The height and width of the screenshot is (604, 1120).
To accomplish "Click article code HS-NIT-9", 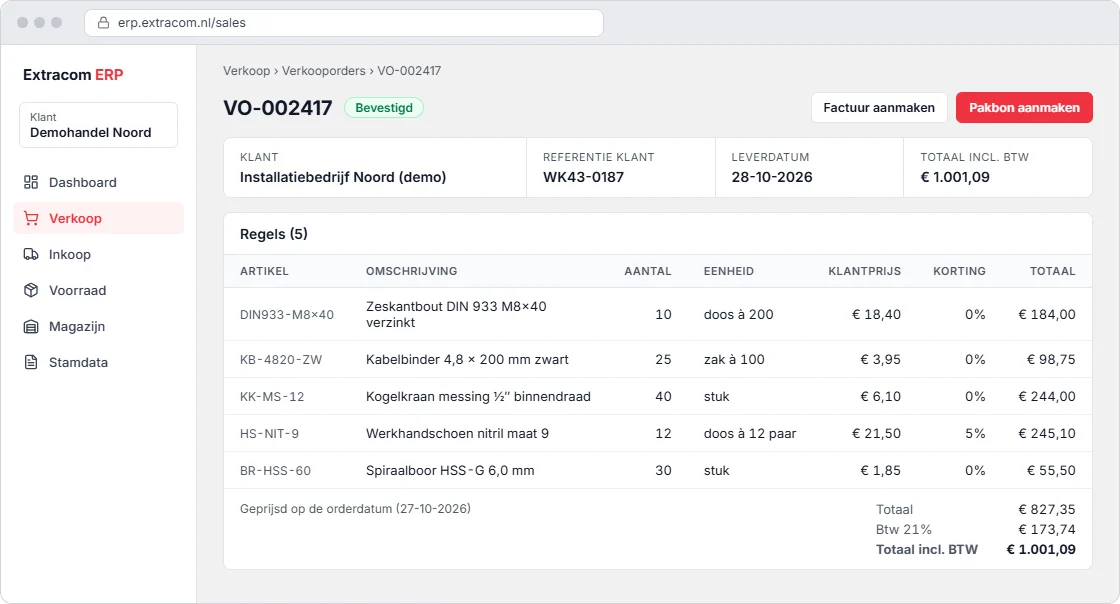I will click(269, 434).
